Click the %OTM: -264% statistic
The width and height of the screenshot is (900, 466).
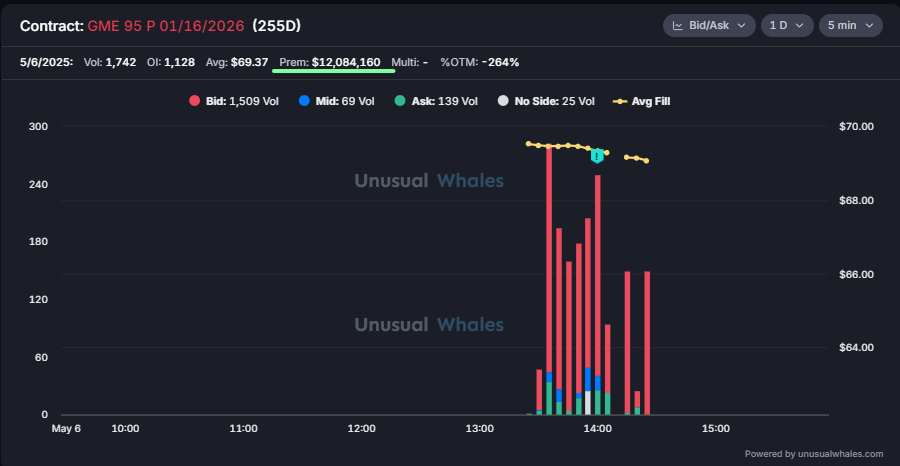point(479,62)
